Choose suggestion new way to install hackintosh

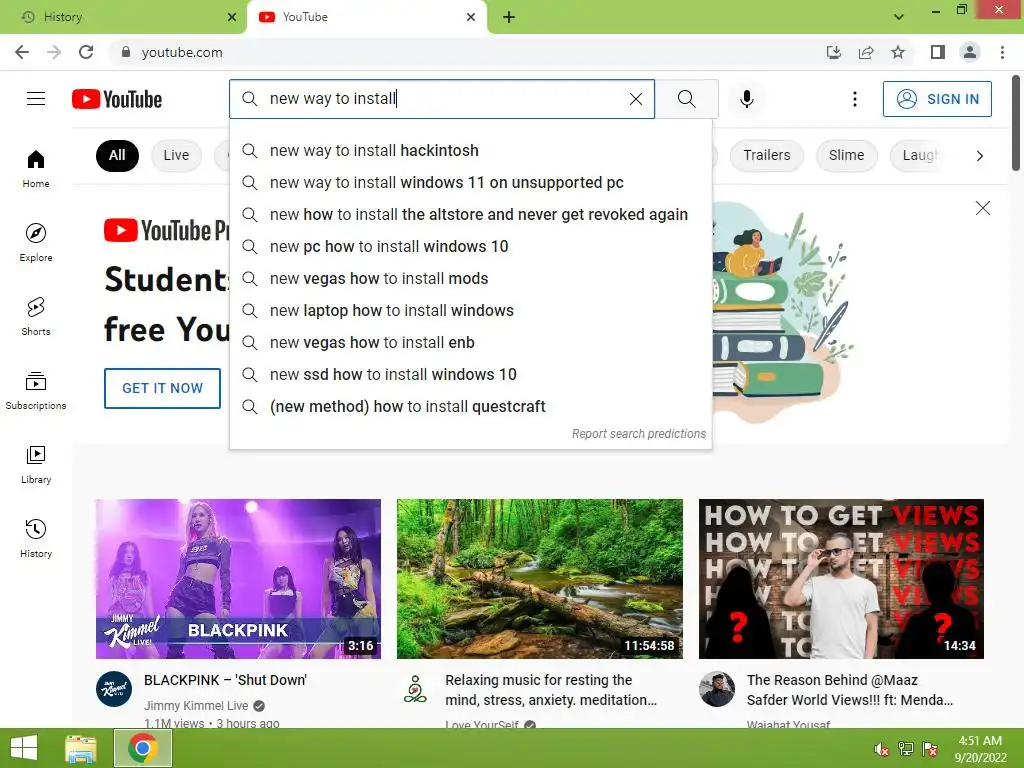point(470,151)
